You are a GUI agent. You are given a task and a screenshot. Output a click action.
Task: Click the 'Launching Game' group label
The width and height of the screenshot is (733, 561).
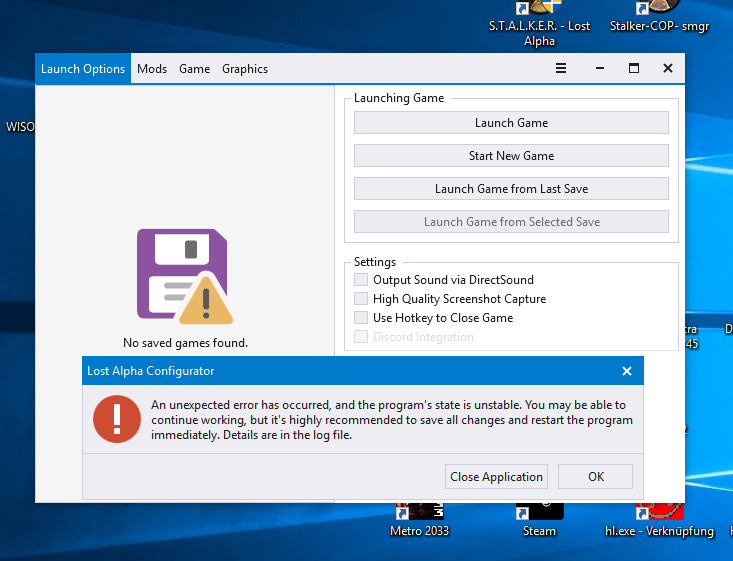[399, 98]
